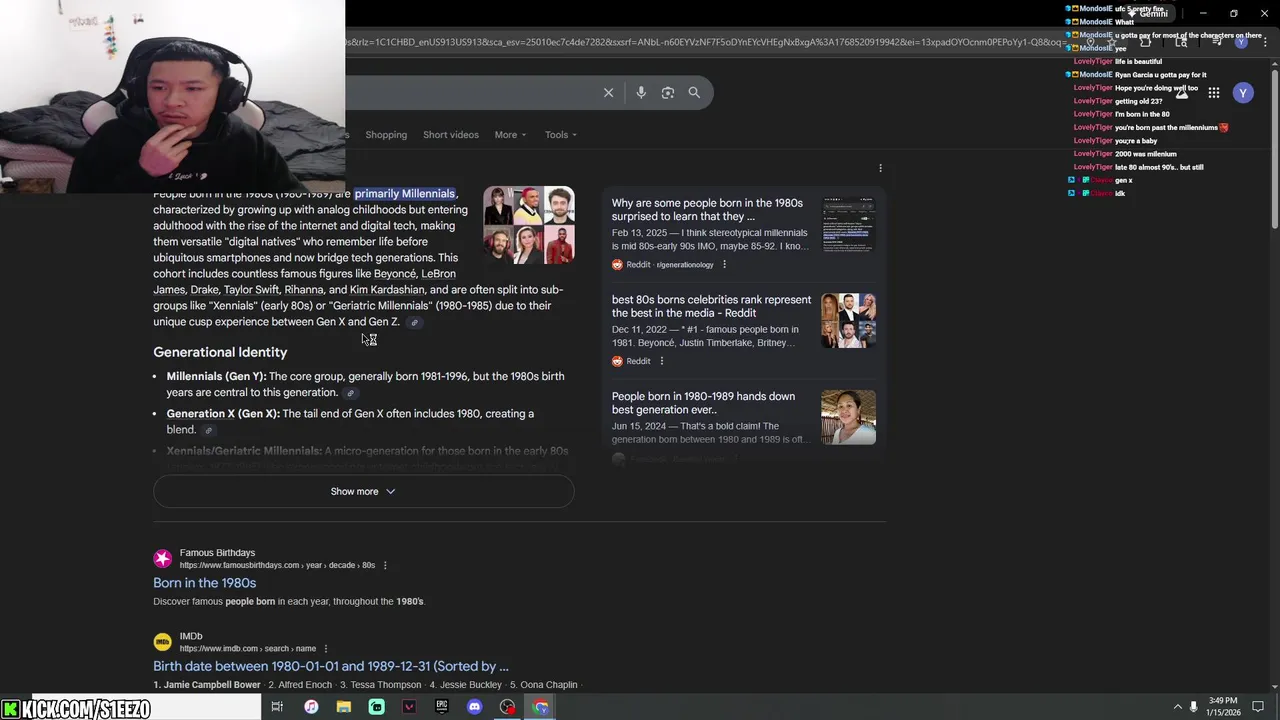This screenshot has height=720, width=1280.
Task: Open 'Why are some people born in the 1980s' link
Action: pos(707,210)
